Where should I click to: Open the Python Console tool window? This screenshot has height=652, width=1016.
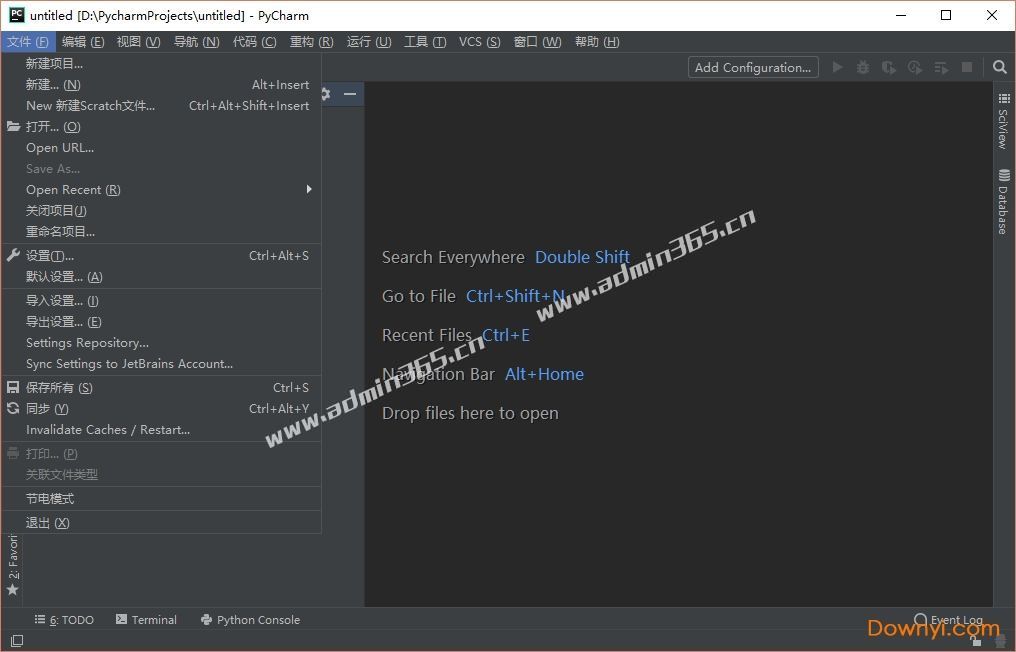[251, 620]
